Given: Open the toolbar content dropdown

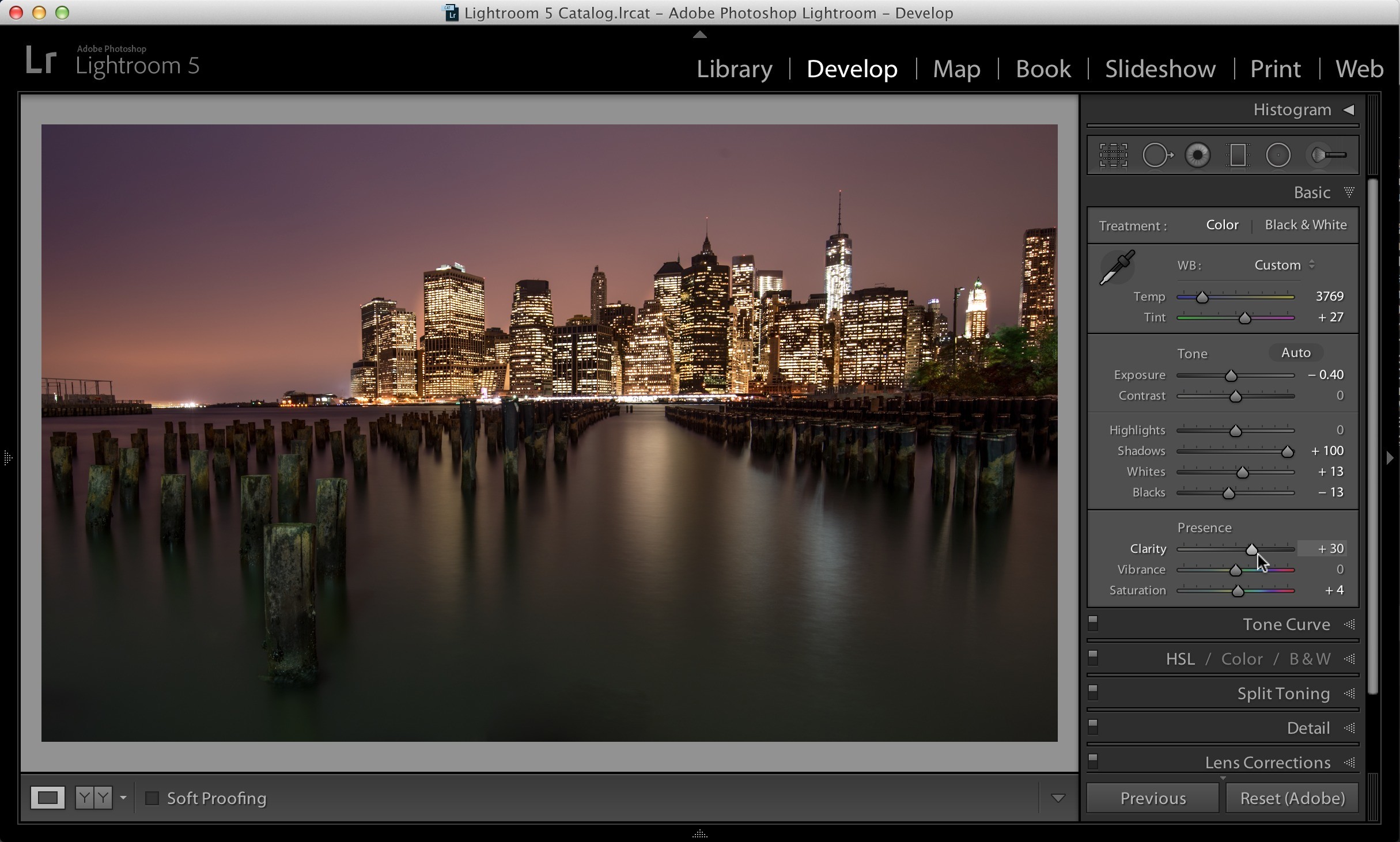Looking at the screenshot, I should click(x=1058, y=798).
